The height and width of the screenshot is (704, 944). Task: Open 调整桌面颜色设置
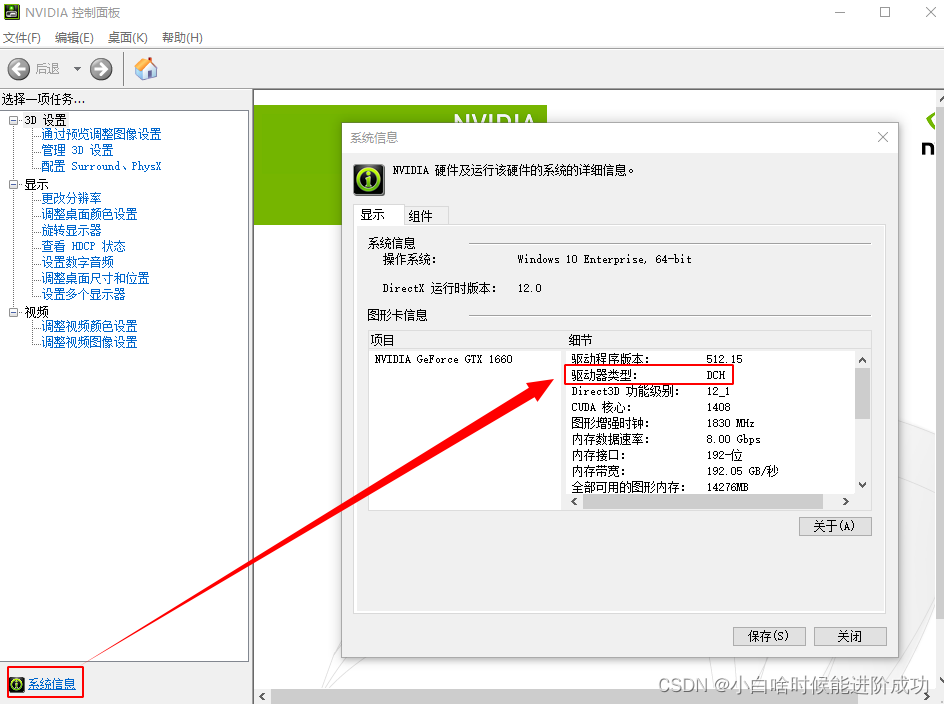point(89,214)
